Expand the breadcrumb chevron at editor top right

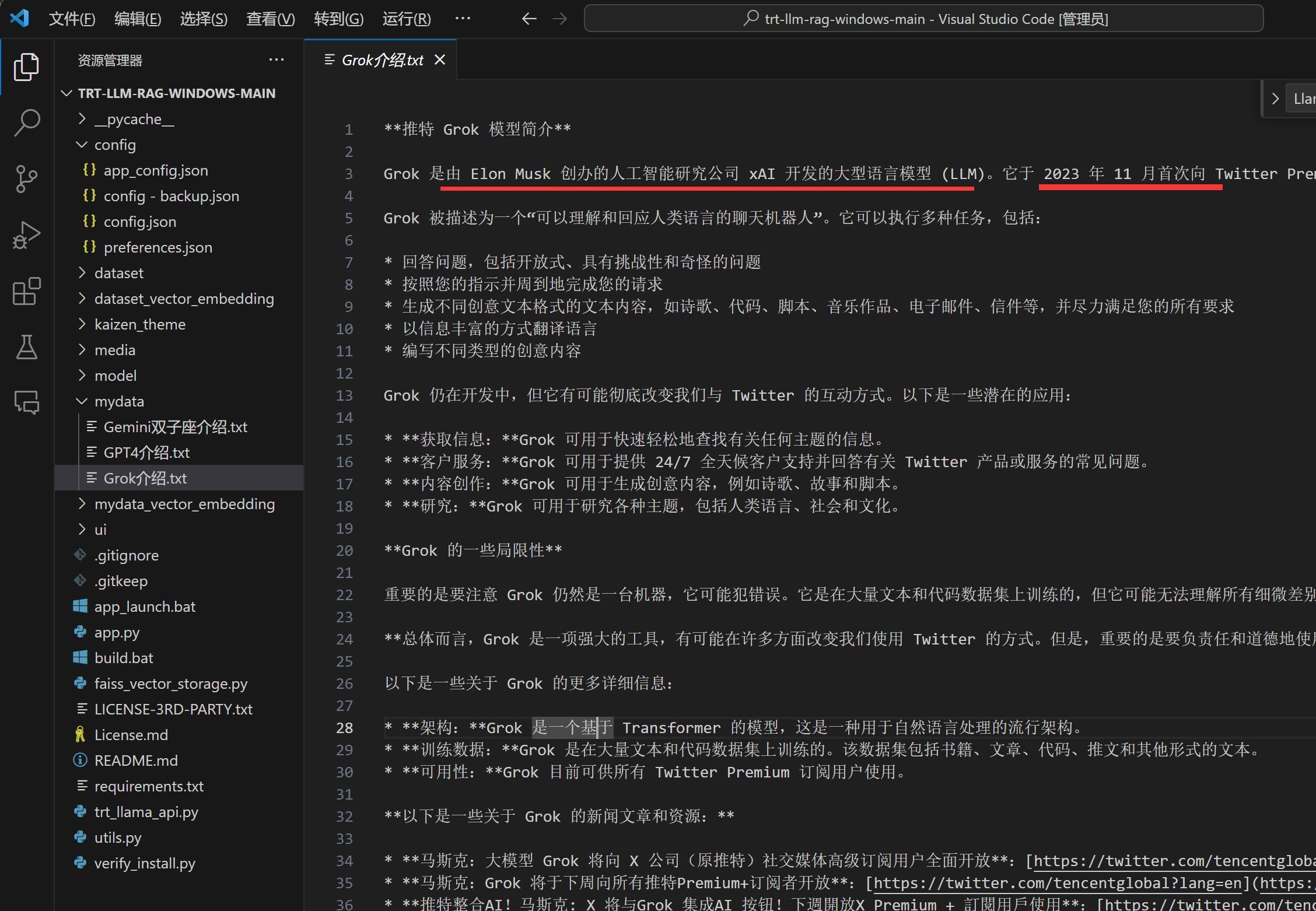coord(1275,99)
